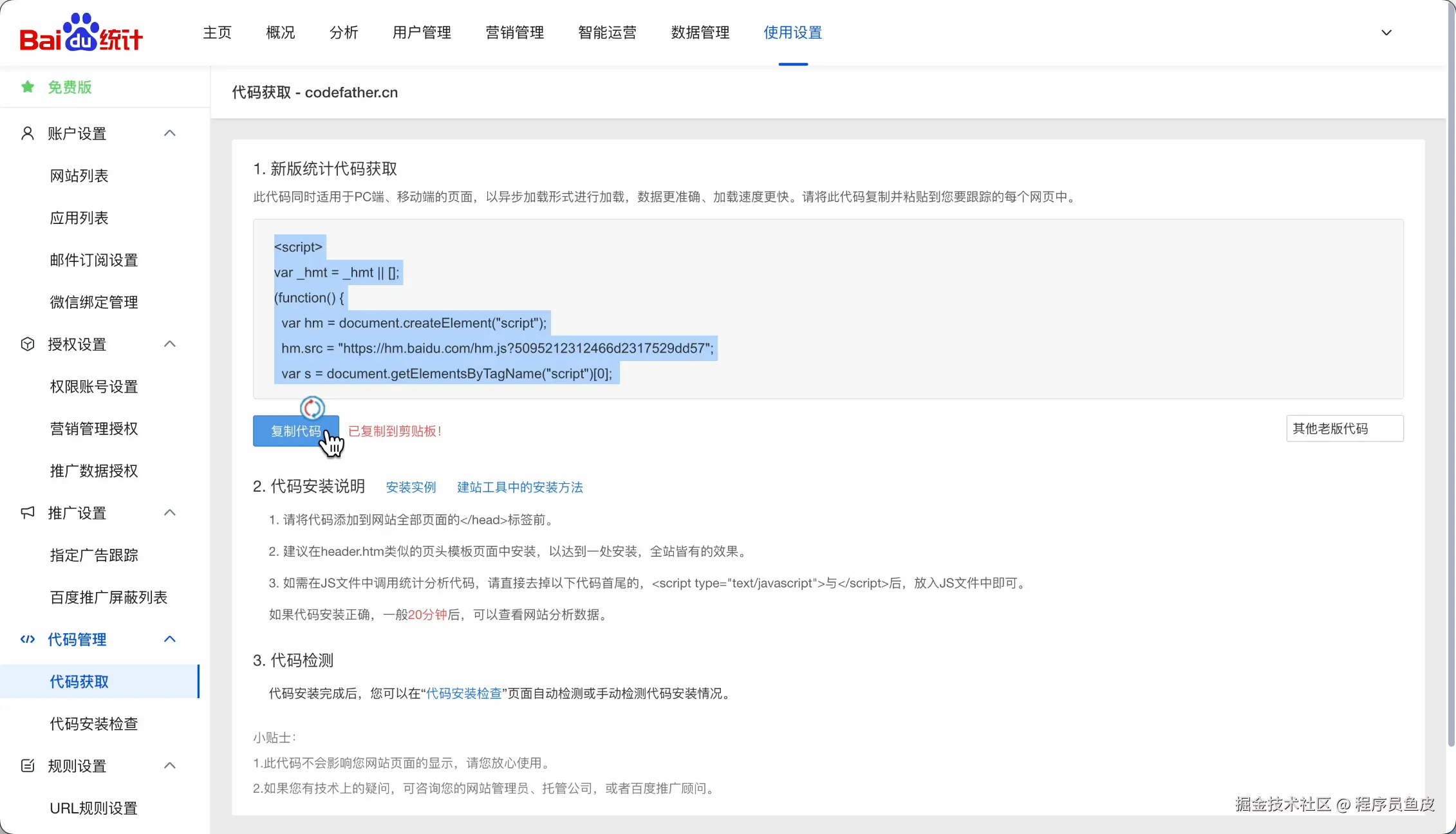Collapse the 代码管理 section chevron

coord(170,639)
